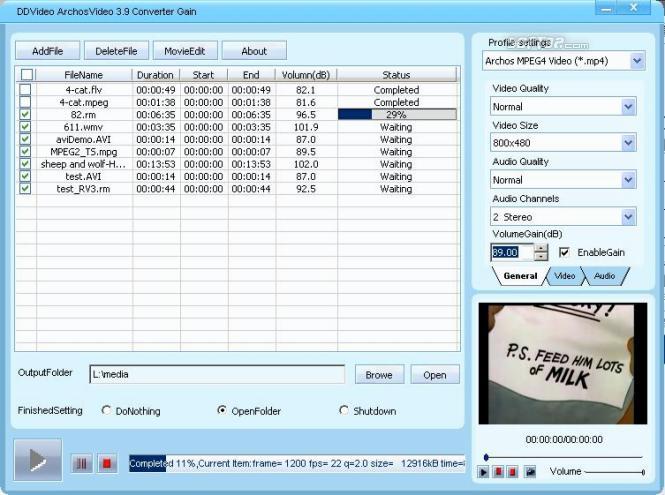Select the OpenFolder radio option
Viewport: 665px width, 495px height.
221,410
